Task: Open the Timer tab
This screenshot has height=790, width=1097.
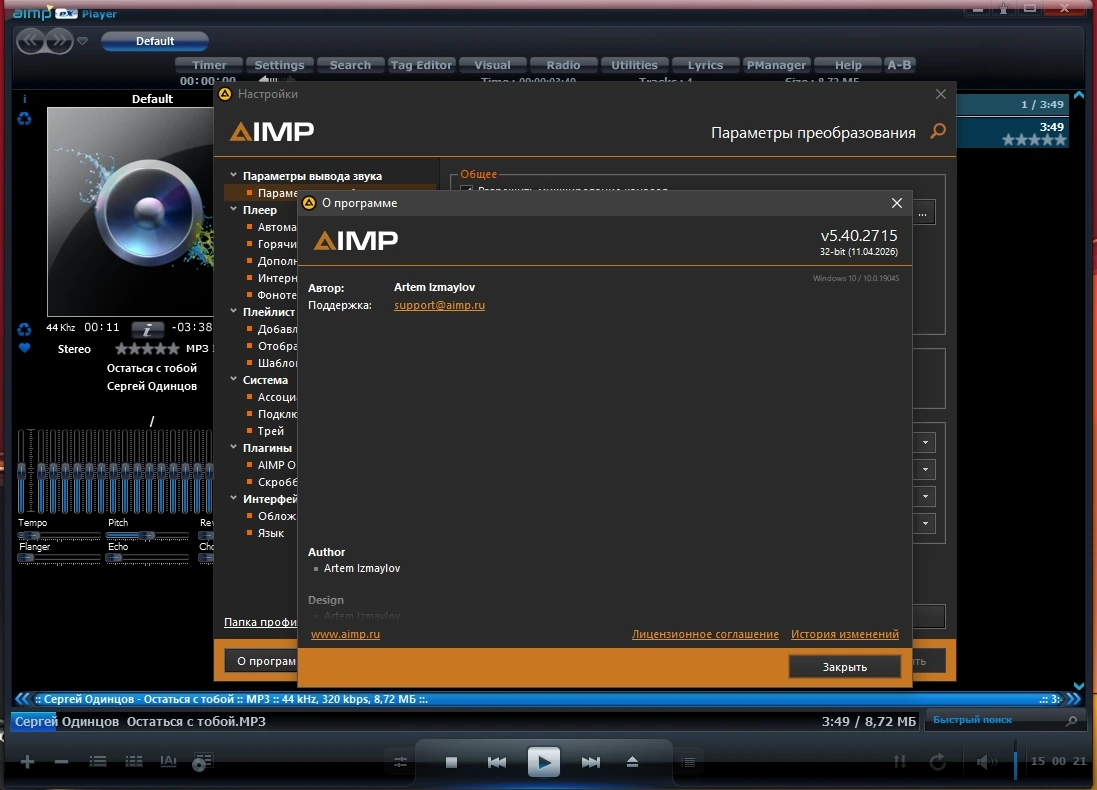Action: tap(209, 65)
